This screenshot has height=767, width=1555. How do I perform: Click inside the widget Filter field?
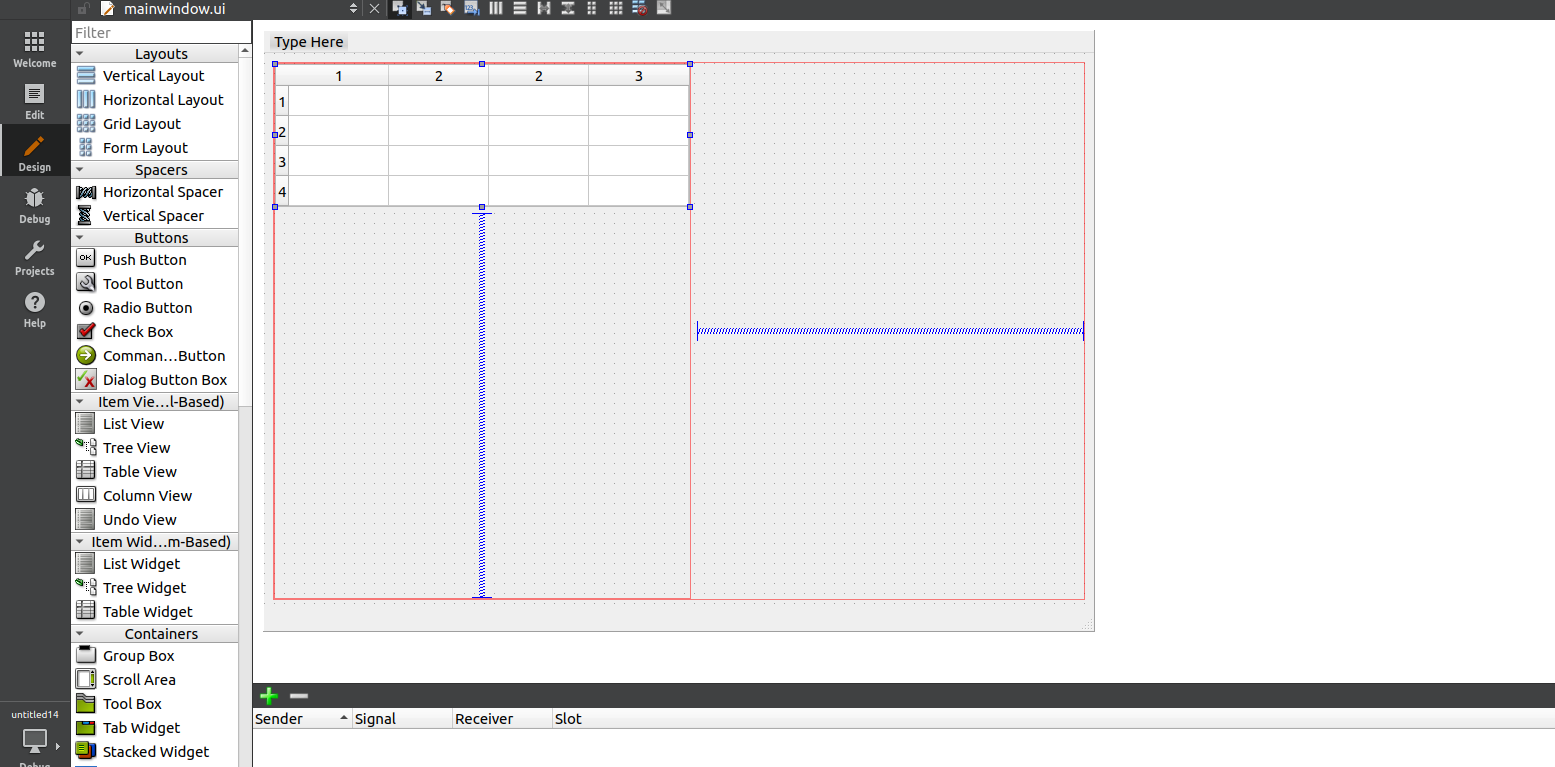point(160,32)
